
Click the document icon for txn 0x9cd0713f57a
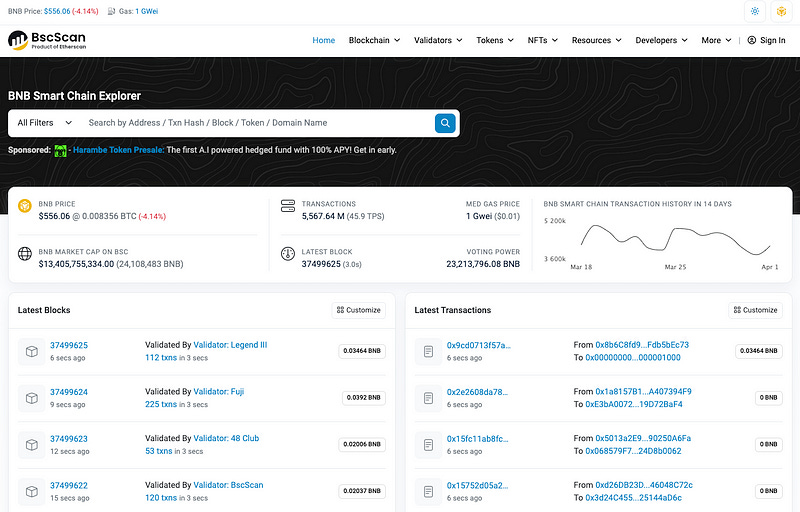pos(429,351)
